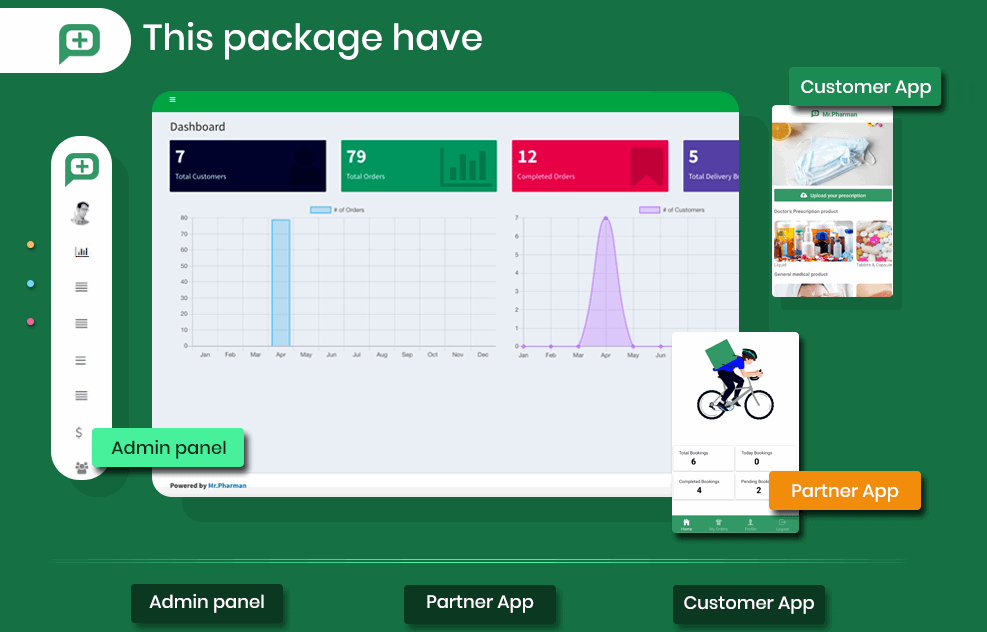
Task: Click the hamburger menu in dashboard header
Action: tap(172, 99)
